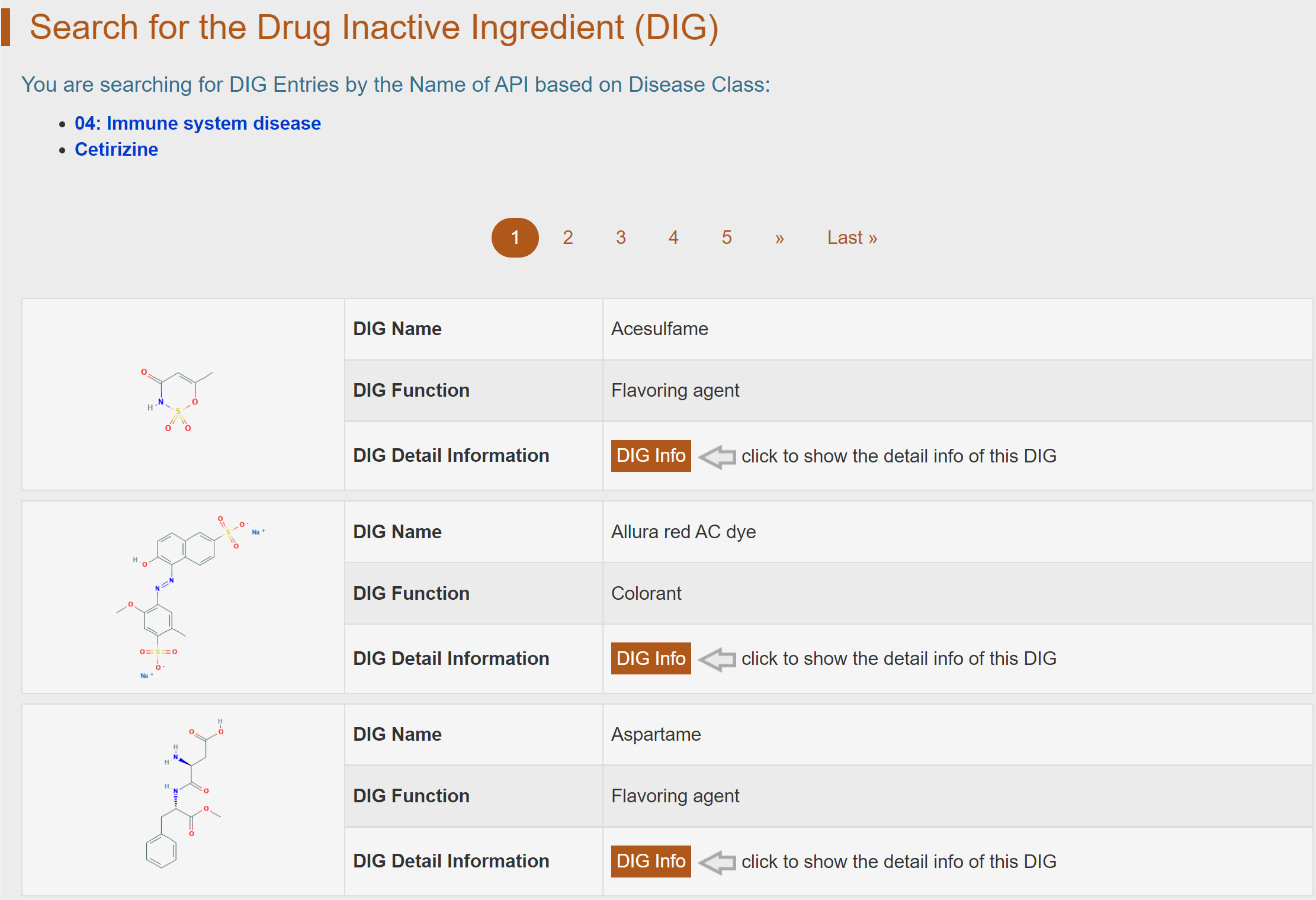Go to results page 3
Image resolution: width=1316 pixels, height=900 pixels.
pyautogui.click(x=620, y=237)
